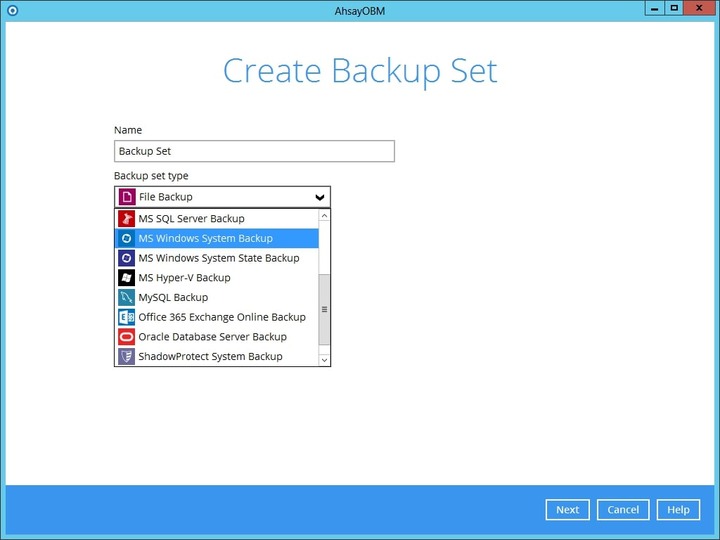Click the dropdown list scrollbar thumb
Viewport: 720px width, 540px height.
click(x=324, y=309)
